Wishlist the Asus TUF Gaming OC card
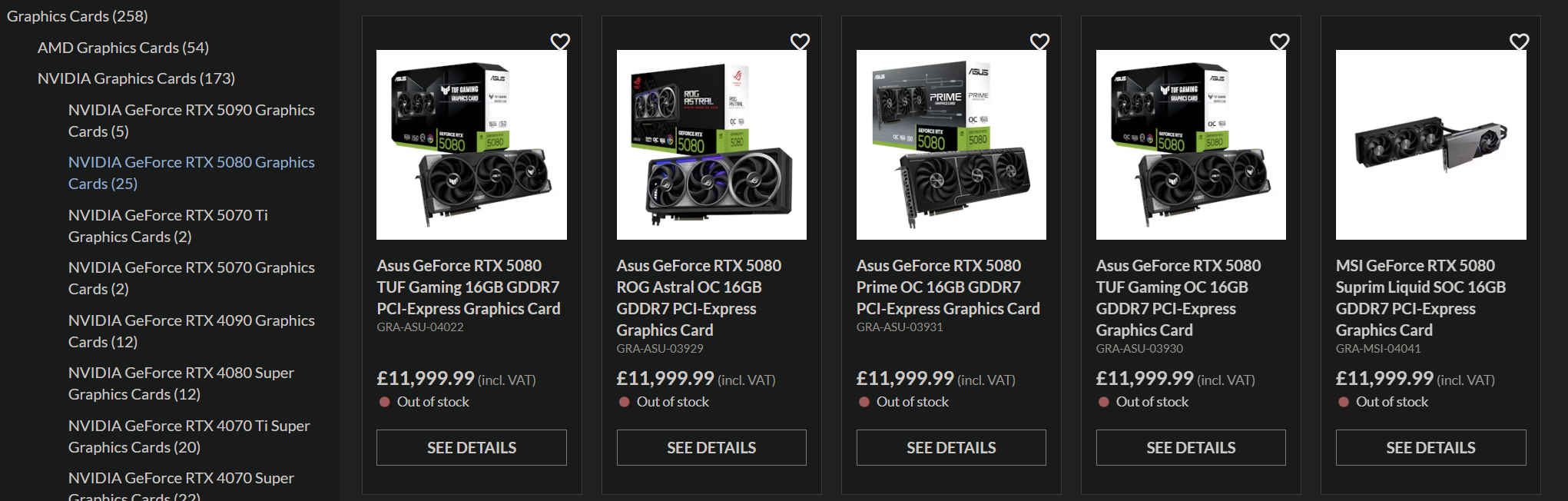The image size is (1568, 501). pos(1279,41)
